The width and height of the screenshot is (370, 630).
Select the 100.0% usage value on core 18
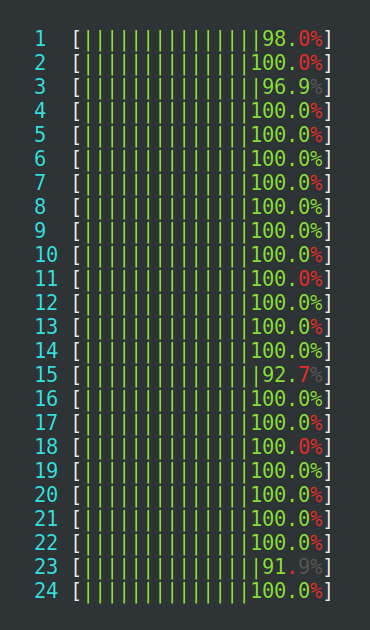tap(287, 447)
